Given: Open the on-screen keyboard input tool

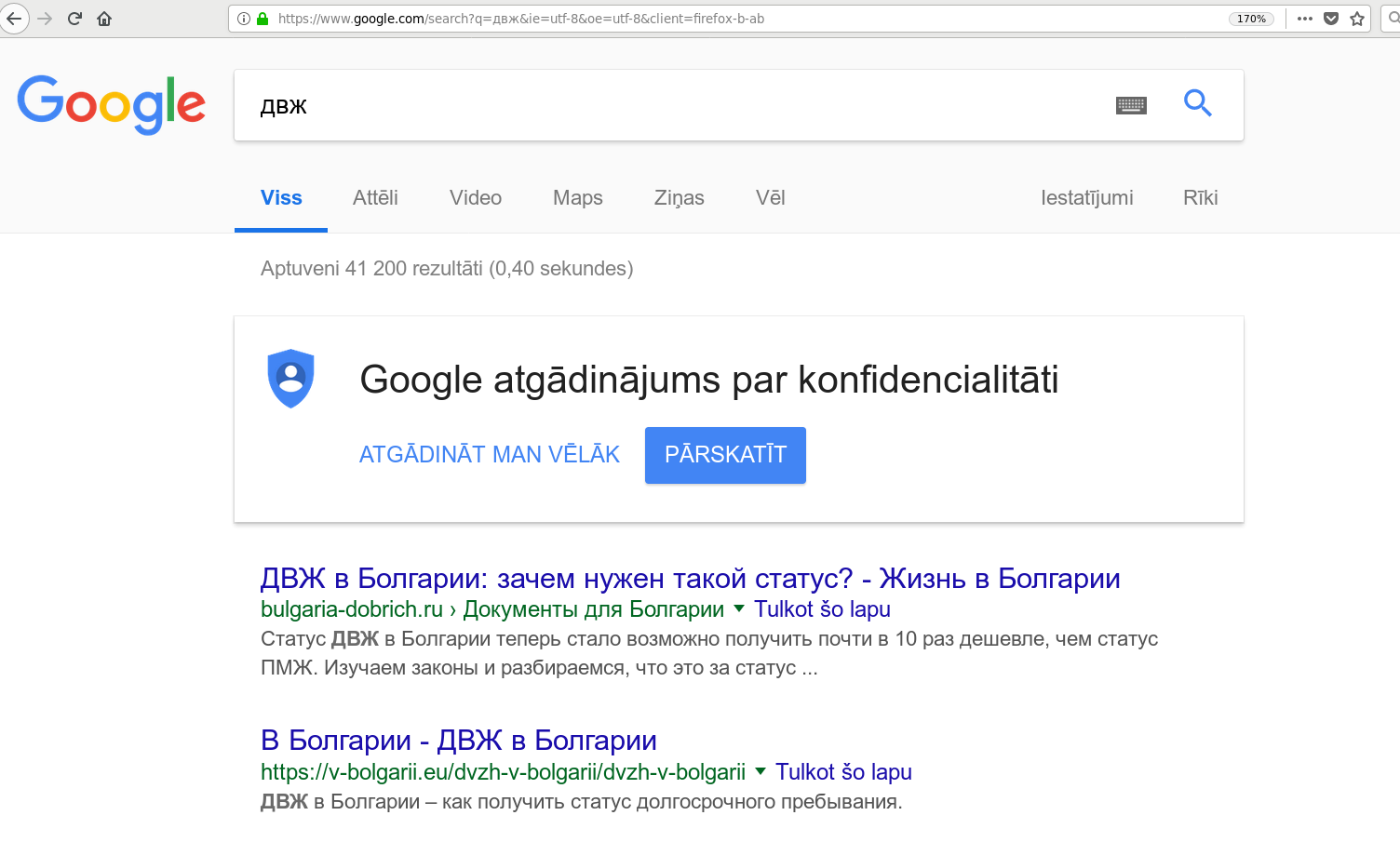Looking at the screenshot, I should click(1131, 105).
